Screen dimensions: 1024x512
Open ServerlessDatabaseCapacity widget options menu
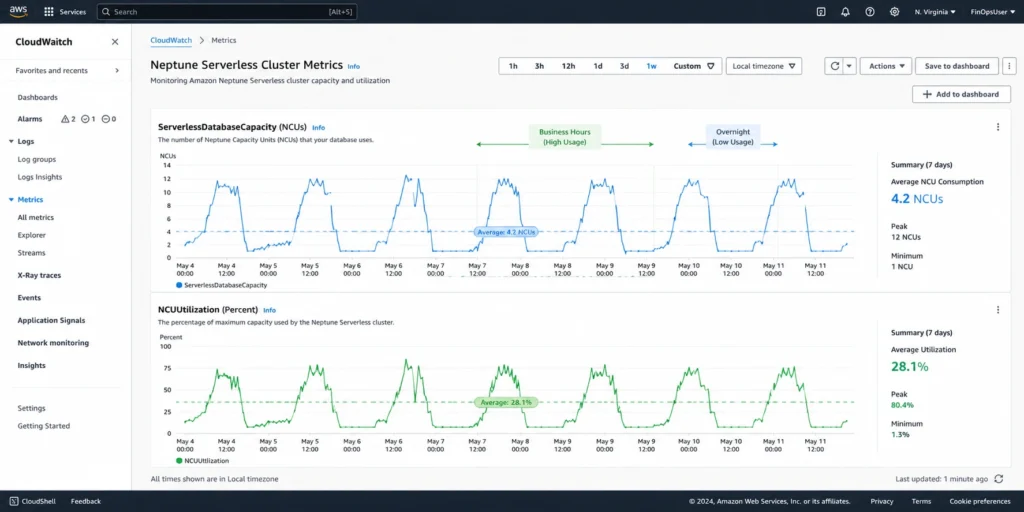point(997,127)
